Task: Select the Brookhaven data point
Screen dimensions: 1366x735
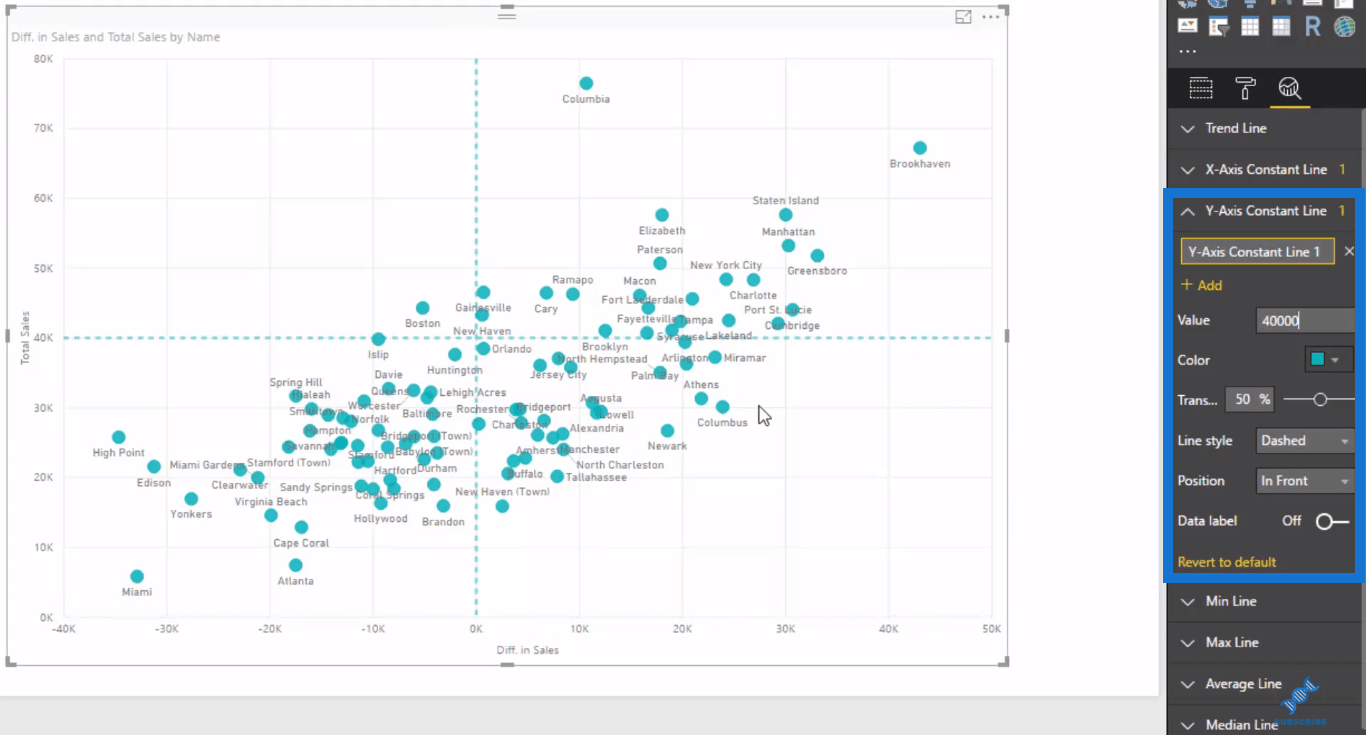Action: click(920, 148)
